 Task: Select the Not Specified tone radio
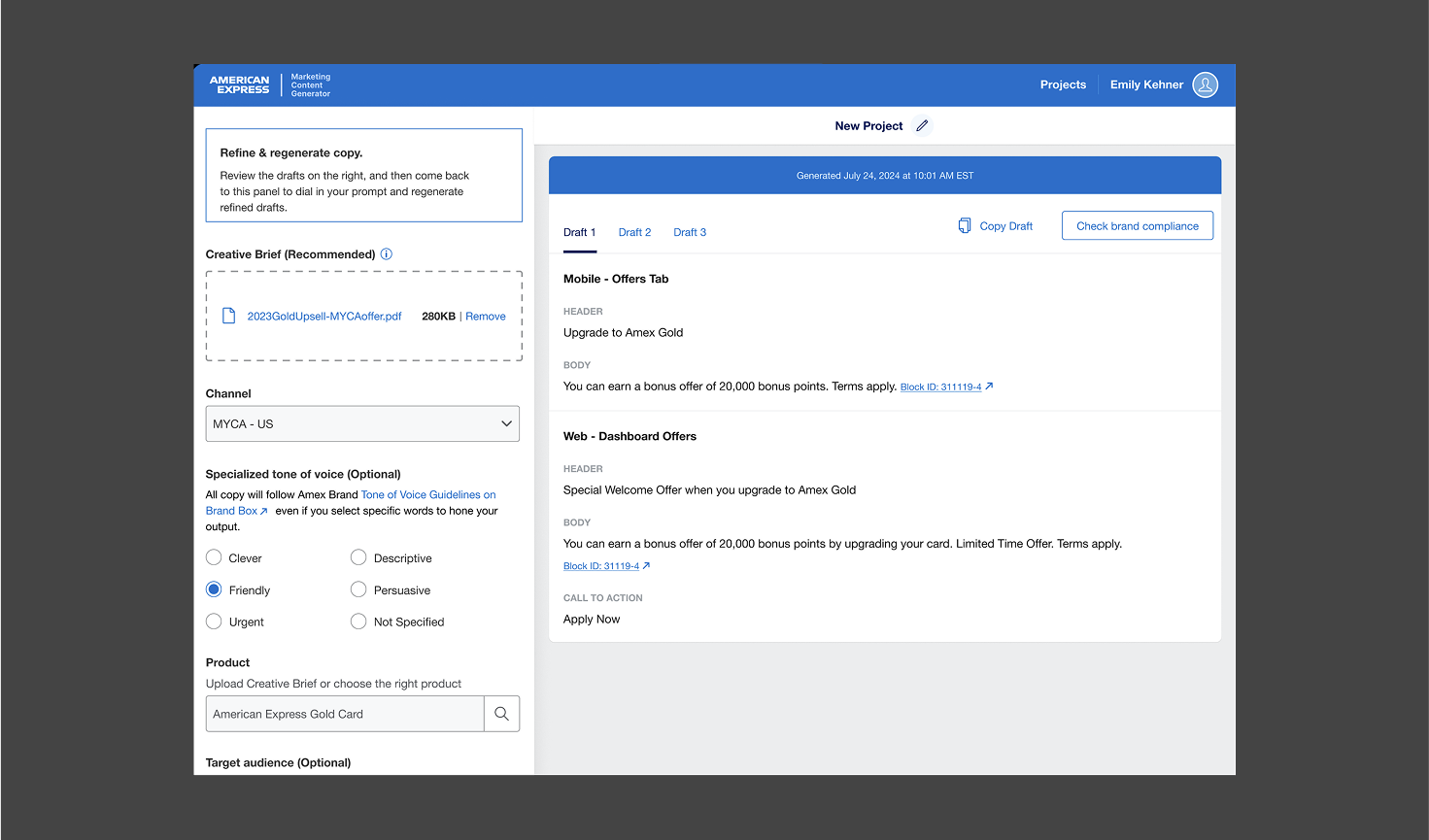[x=358, y=622]
